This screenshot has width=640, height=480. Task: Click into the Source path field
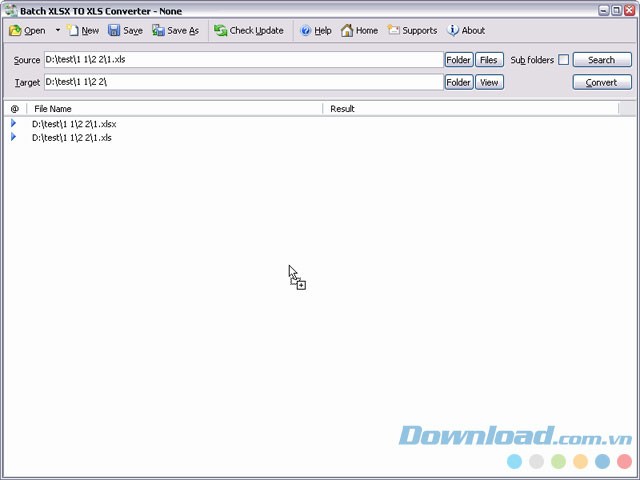tap(244, 60)
